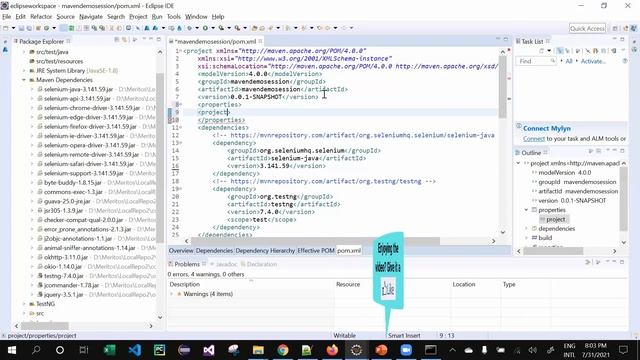Open the New toolbar dropdown arrow
Image resolution: width=640 pixels, height=360 pixels.
13,28
